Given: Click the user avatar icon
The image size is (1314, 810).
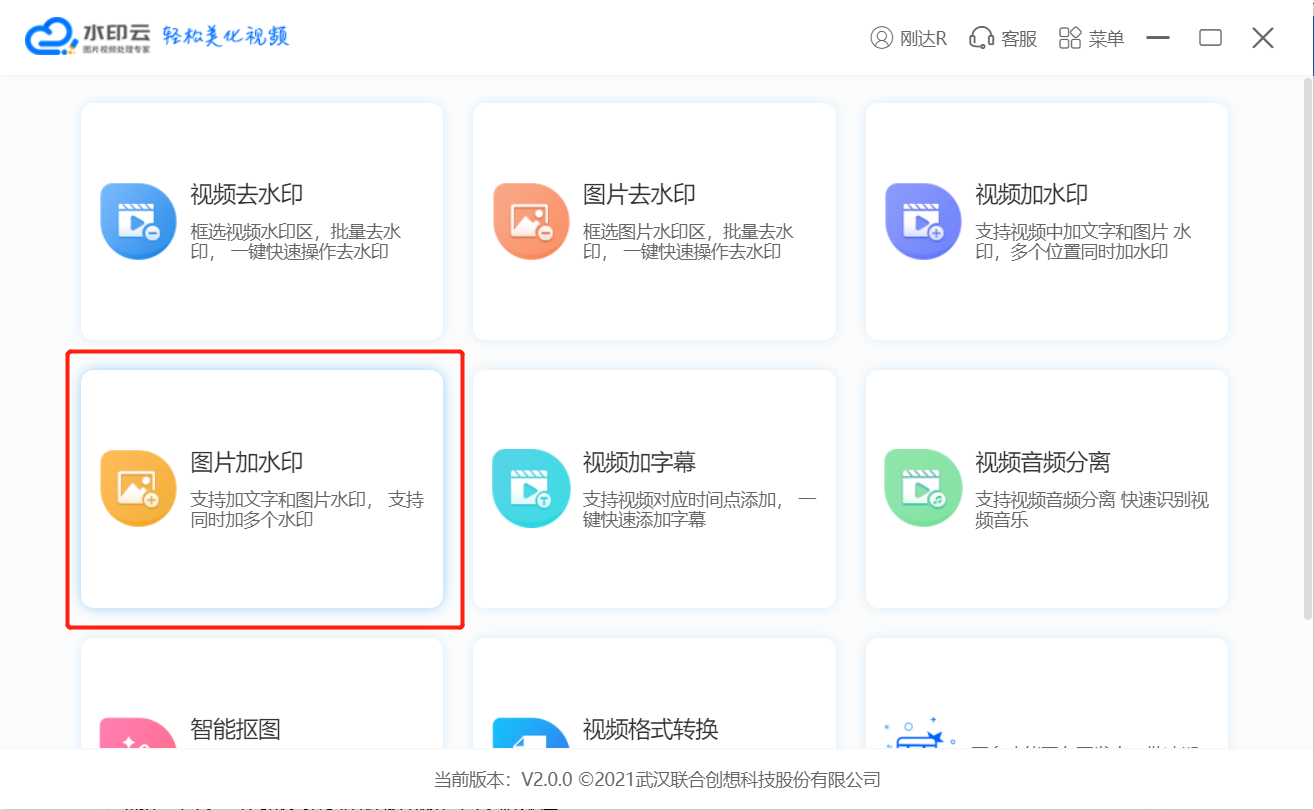Looking at the screenshot, I should point(881,38).
